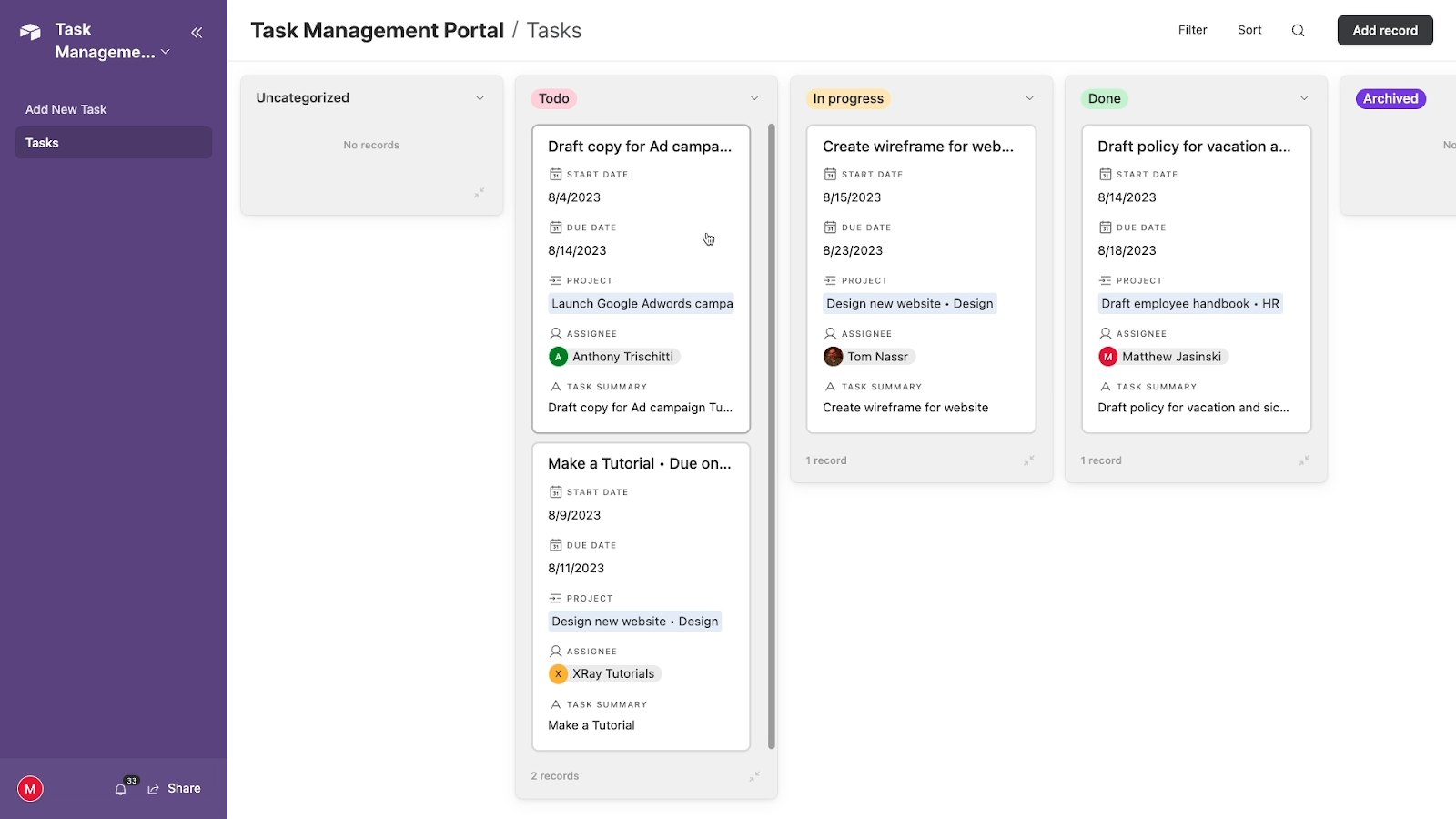Image resolution: width=1456 pixels, height=819 pixels.
Task: Open the Done column chevron menu
Action: pyautogui.click(x=1304, y=98)
